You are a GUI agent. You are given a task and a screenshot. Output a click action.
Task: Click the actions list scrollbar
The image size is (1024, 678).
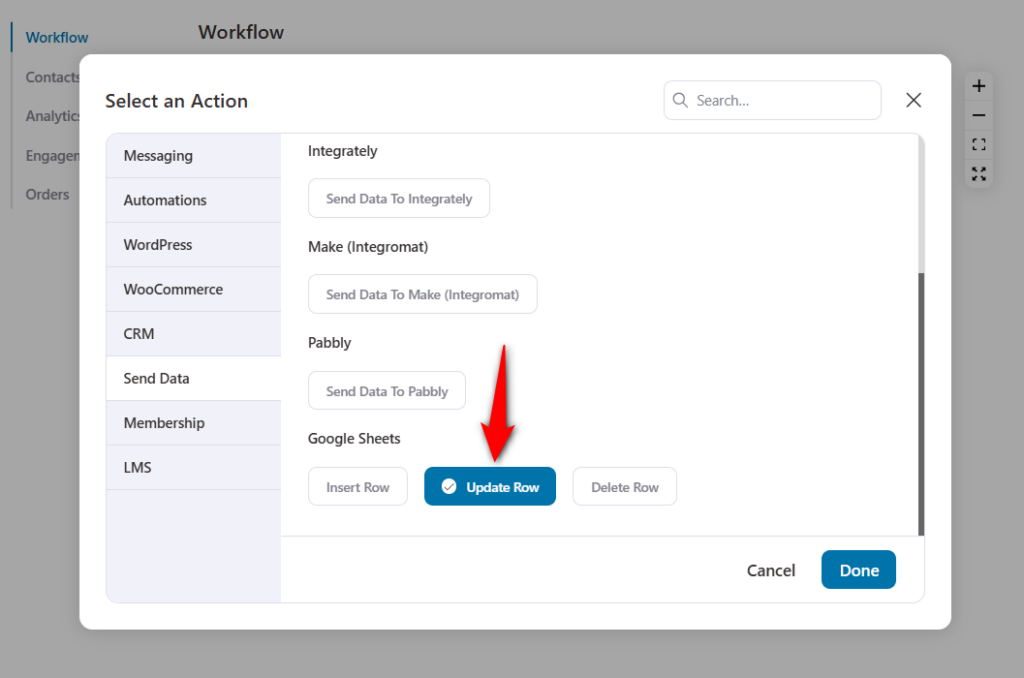click(921, 404)
